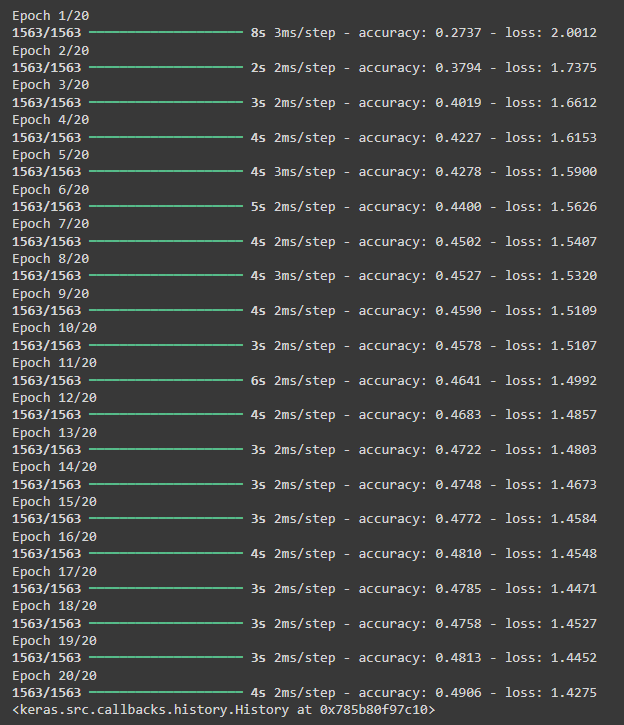Click the loss value 2.0012

click(x=574, y=33)
